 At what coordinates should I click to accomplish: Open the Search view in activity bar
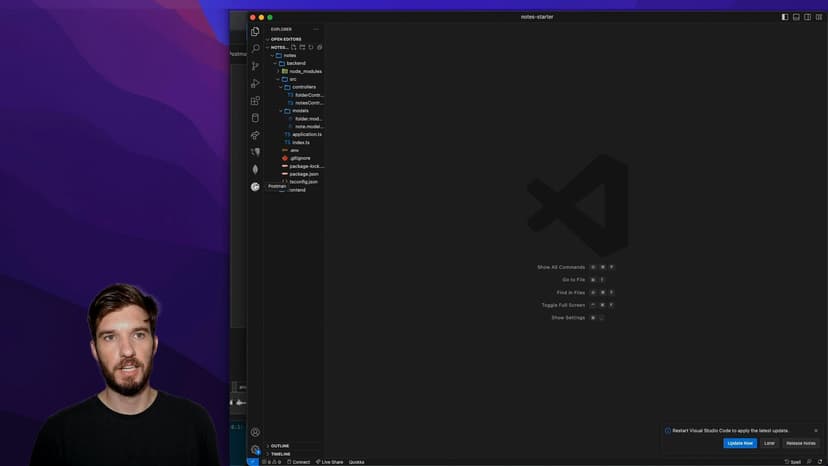[x=255, y=48]
